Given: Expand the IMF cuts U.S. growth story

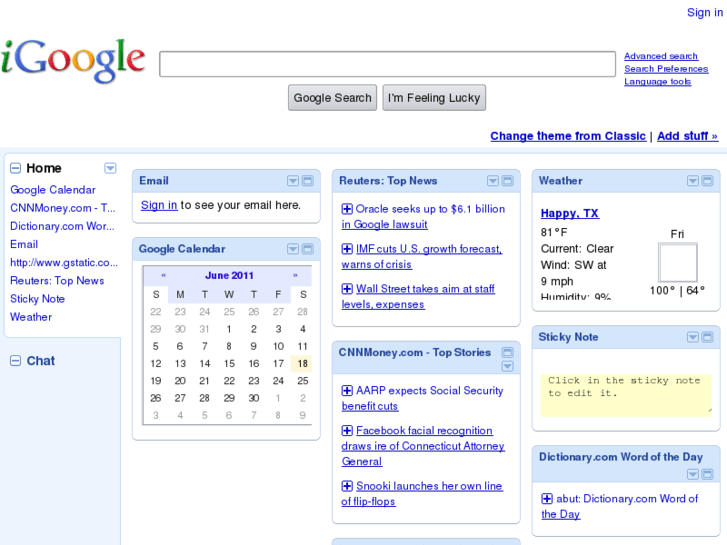Looking at the screenshot, I should [347, 249].
